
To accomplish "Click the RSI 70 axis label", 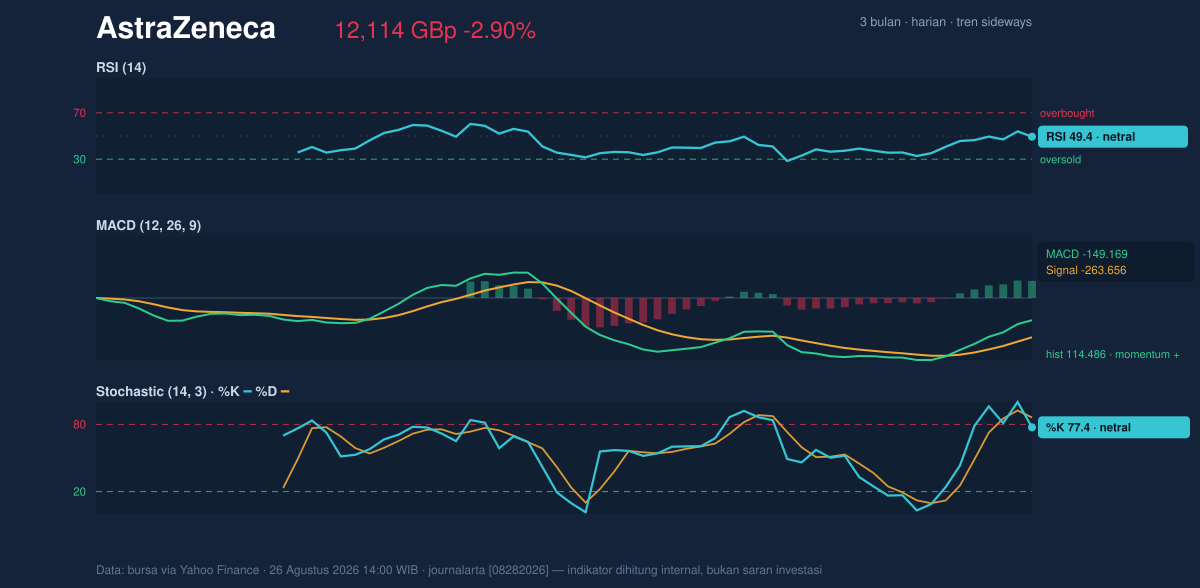I will (79, 113).
